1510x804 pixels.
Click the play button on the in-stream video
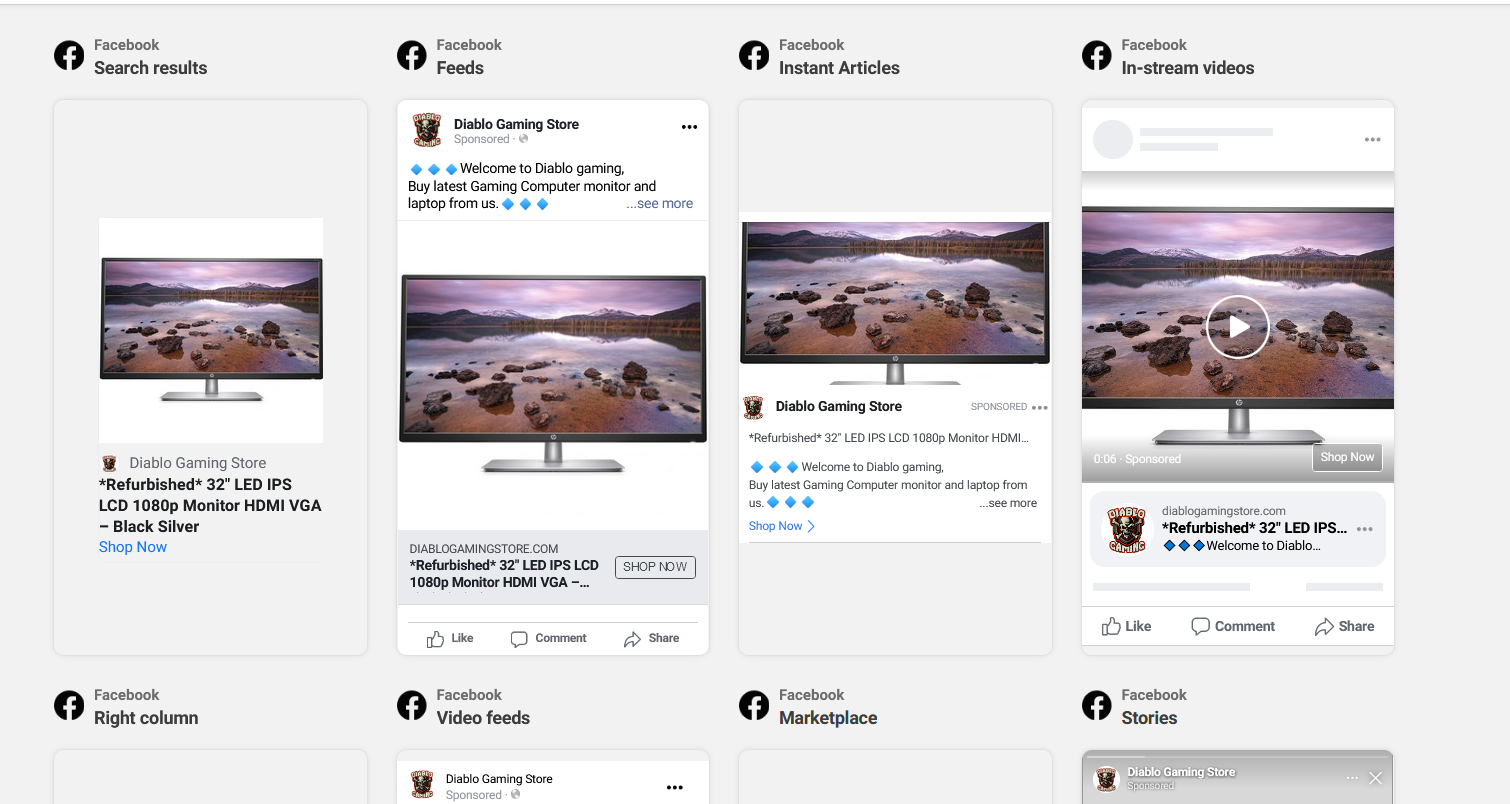coord(1237,327)
